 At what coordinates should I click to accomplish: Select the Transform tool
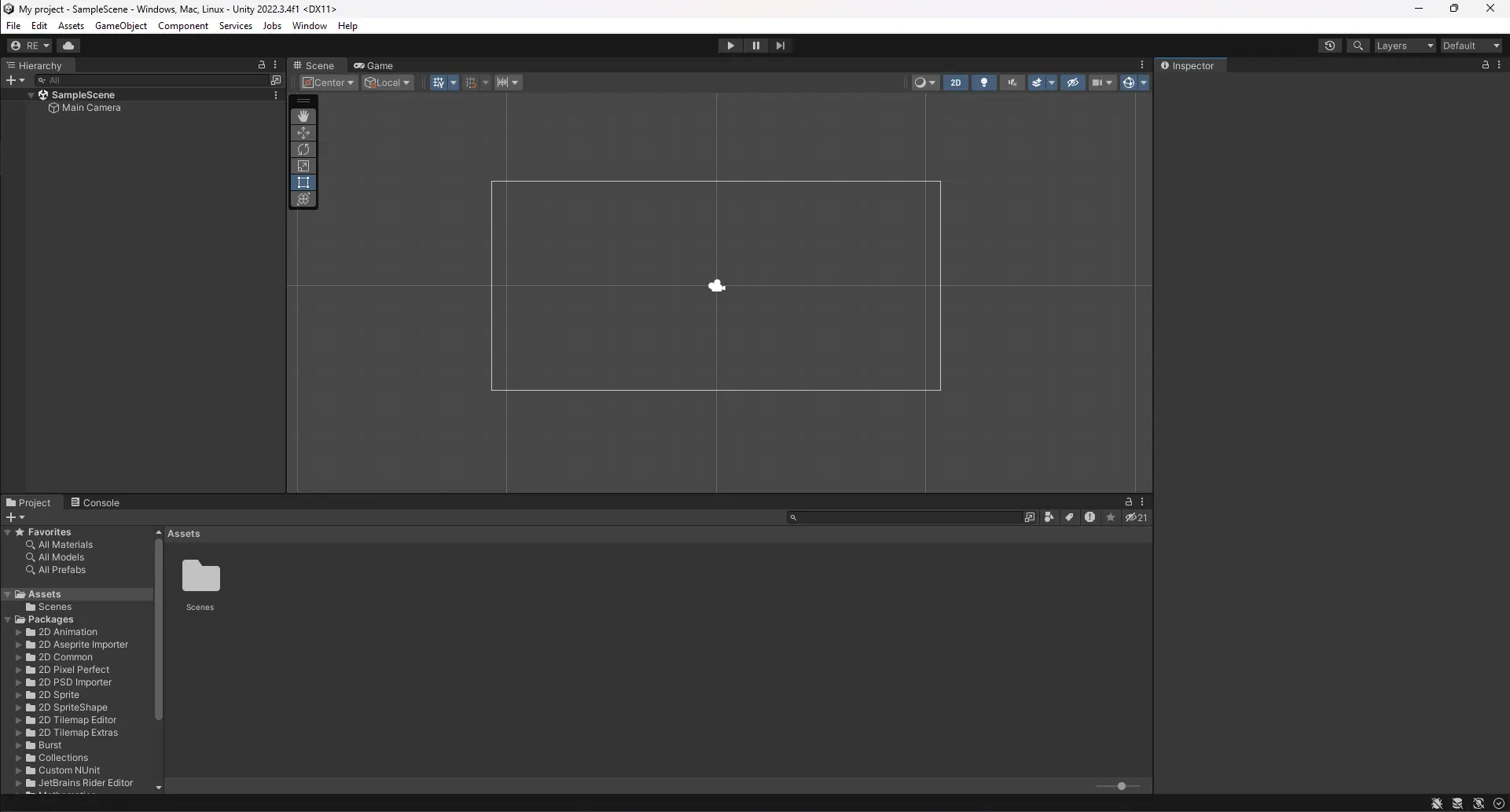coord(303,199)
